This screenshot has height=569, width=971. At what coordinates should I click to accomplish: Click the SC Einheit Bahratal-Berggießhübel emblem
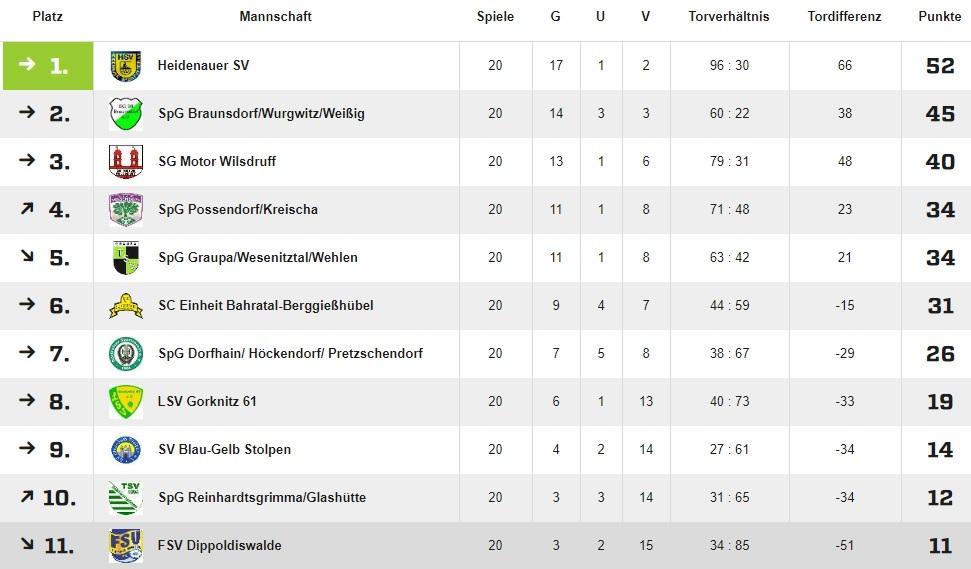click(125, 306)
